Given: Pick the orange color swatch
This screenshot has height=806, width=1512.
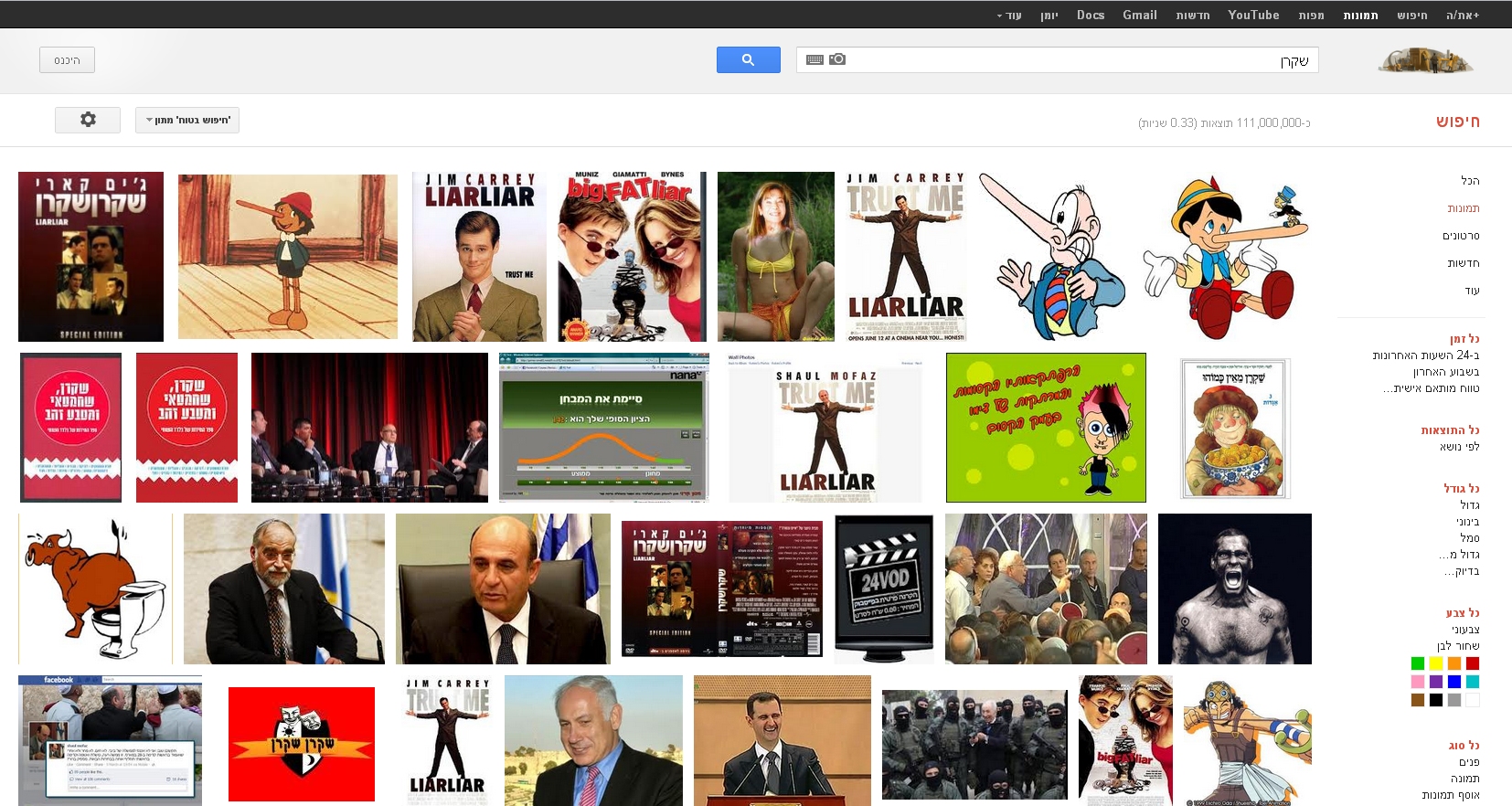Looking at the screenshot, I should click(1454, 663).
